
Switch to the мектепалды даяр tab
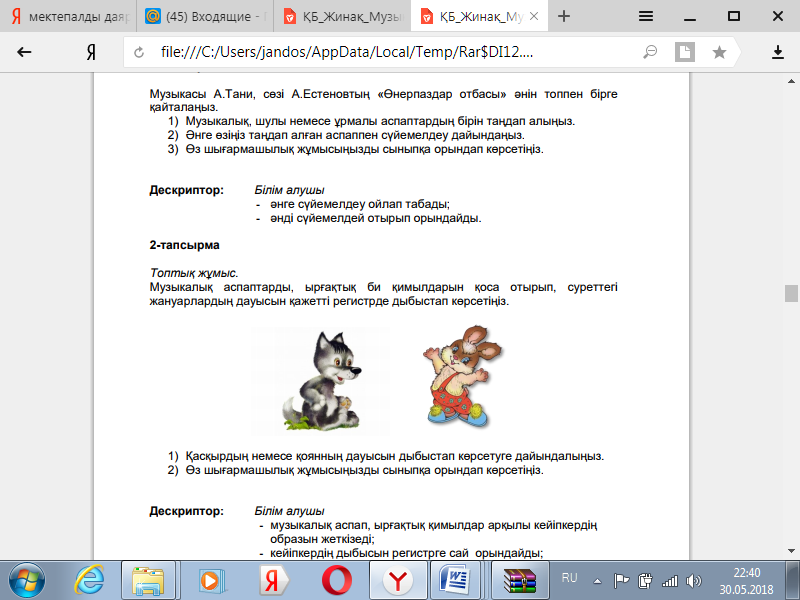68,16
